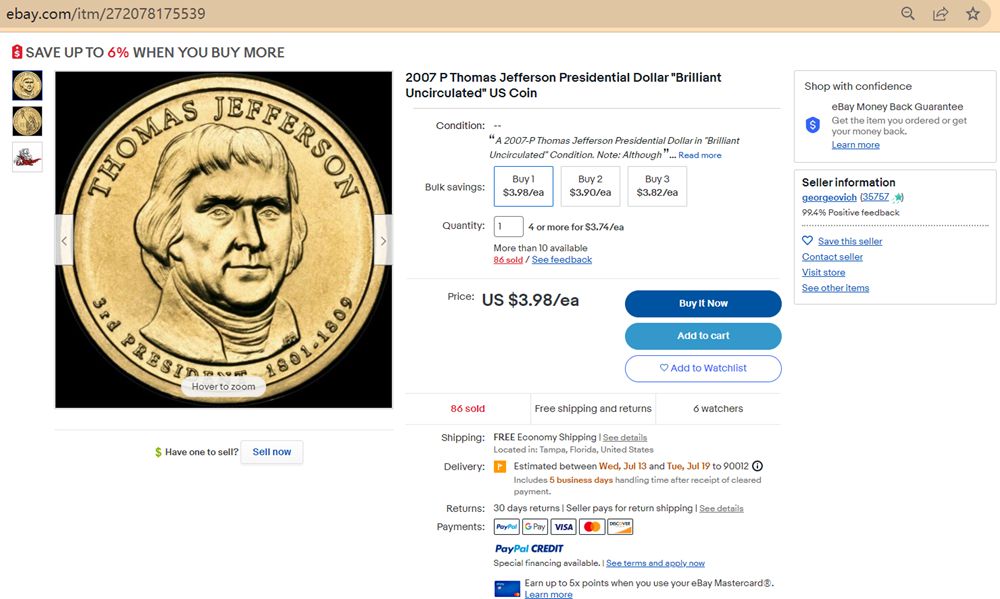Click the next image right arrow
Image resolution: width=1000 pixels, height=599 pixels.
[383, 241]
